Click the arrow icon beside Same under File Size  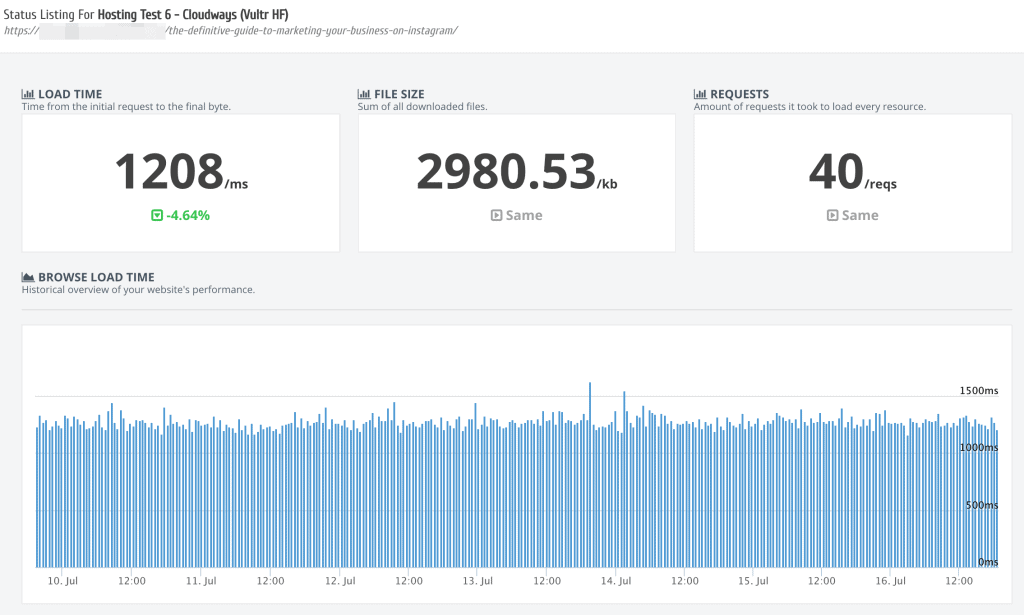(496, 215)
